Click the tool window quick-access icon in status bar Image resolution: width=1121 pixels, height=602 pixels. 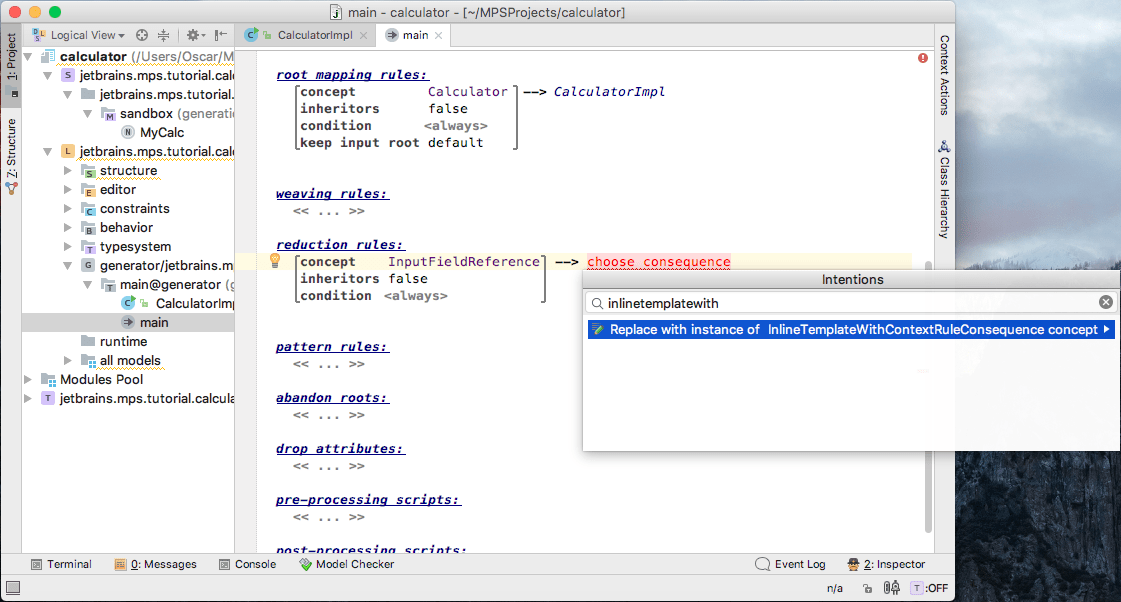(x=12, y=588)
